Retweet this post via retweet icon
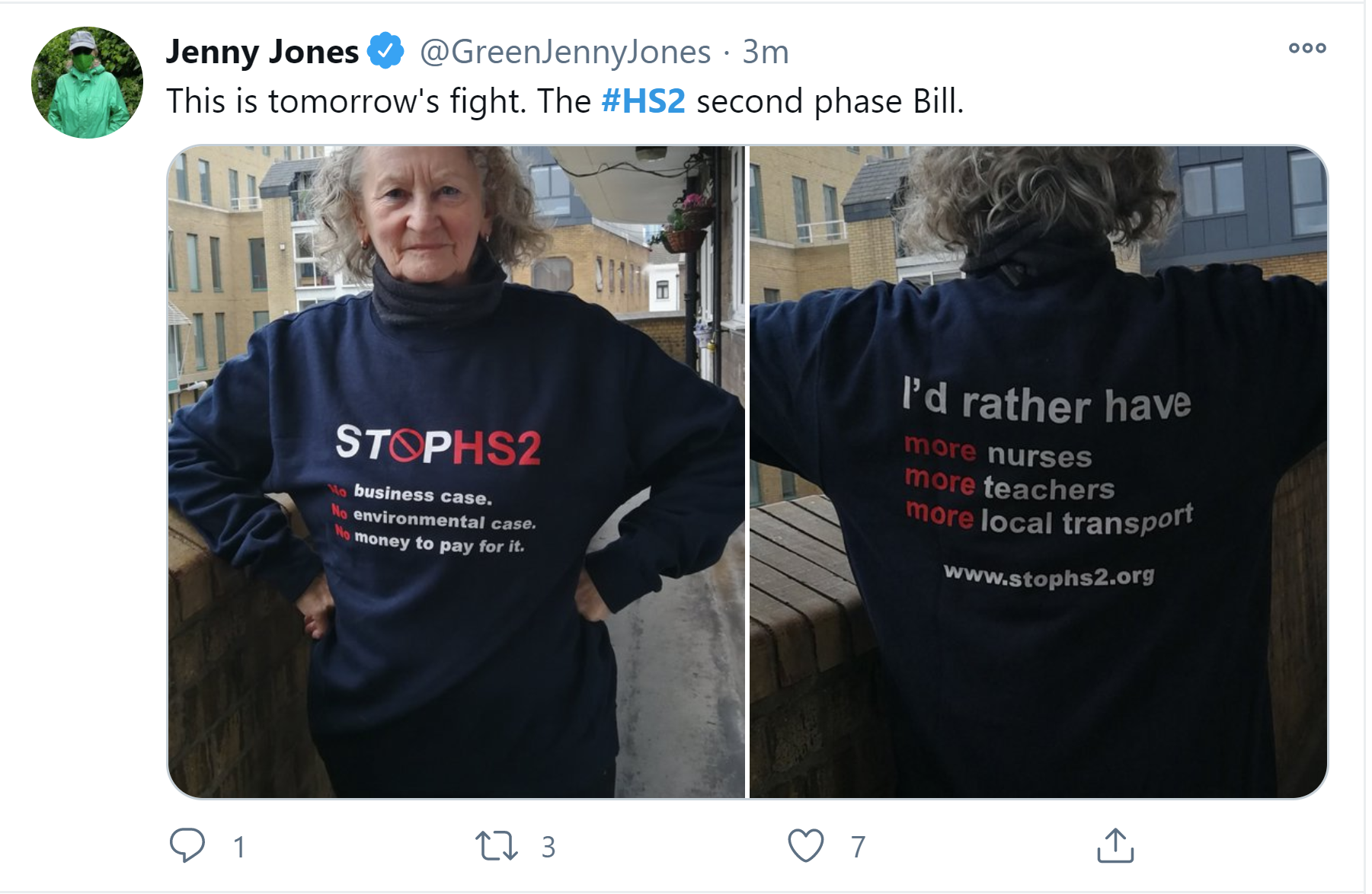Viewport: 1372px width, 894px height. (x=497, y=846)
